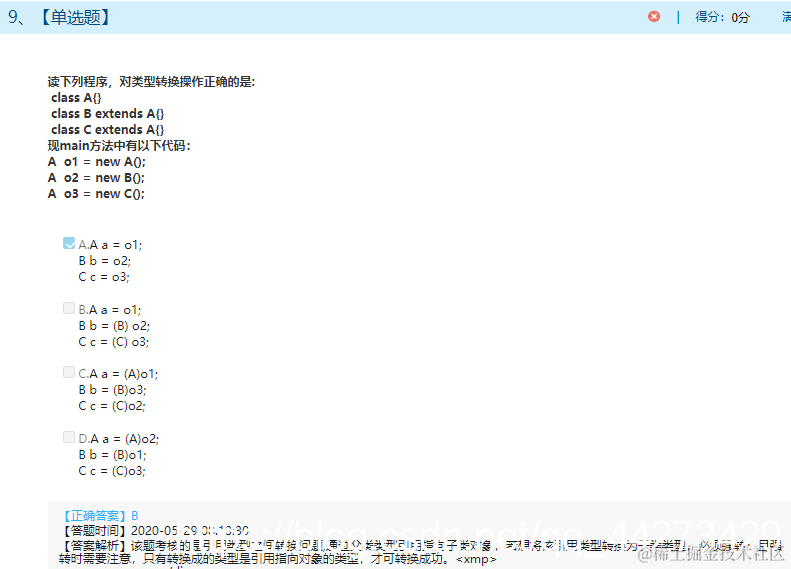
Task: Select checkbox for option C
Action: 69,372
